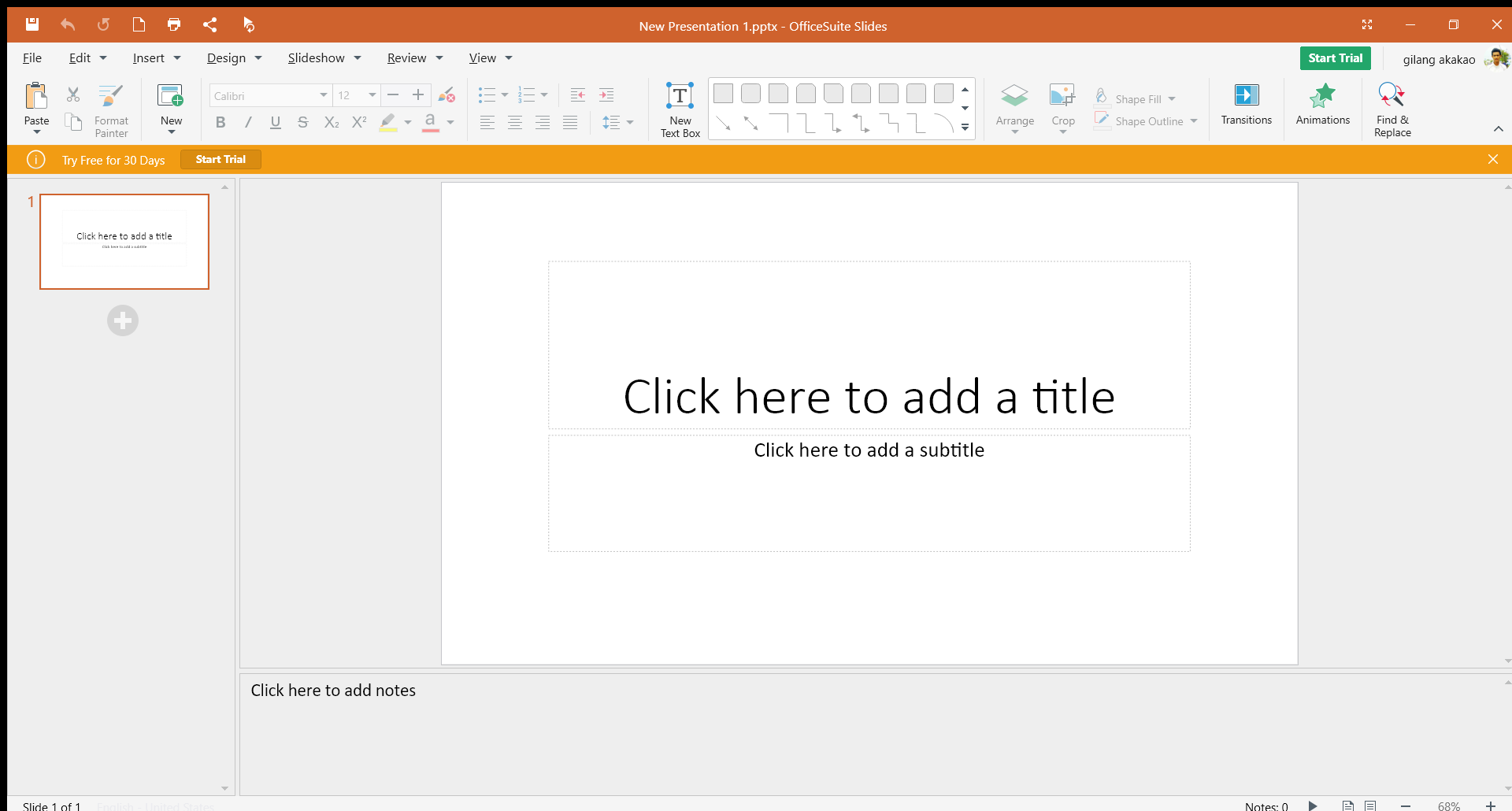This screenshot has height=811, width=1512.
Task: Open the Design menu
Action: point(234,57)
